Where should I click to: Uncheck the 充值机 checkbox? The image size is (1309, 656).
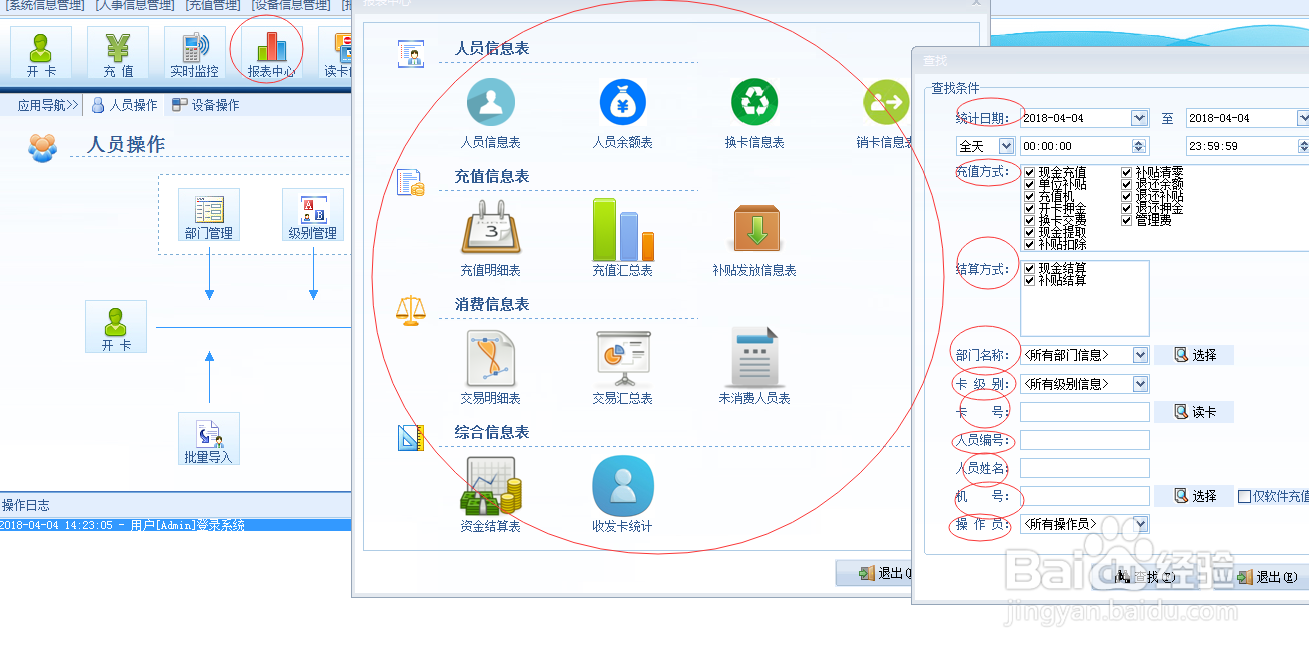[1030, 197]
